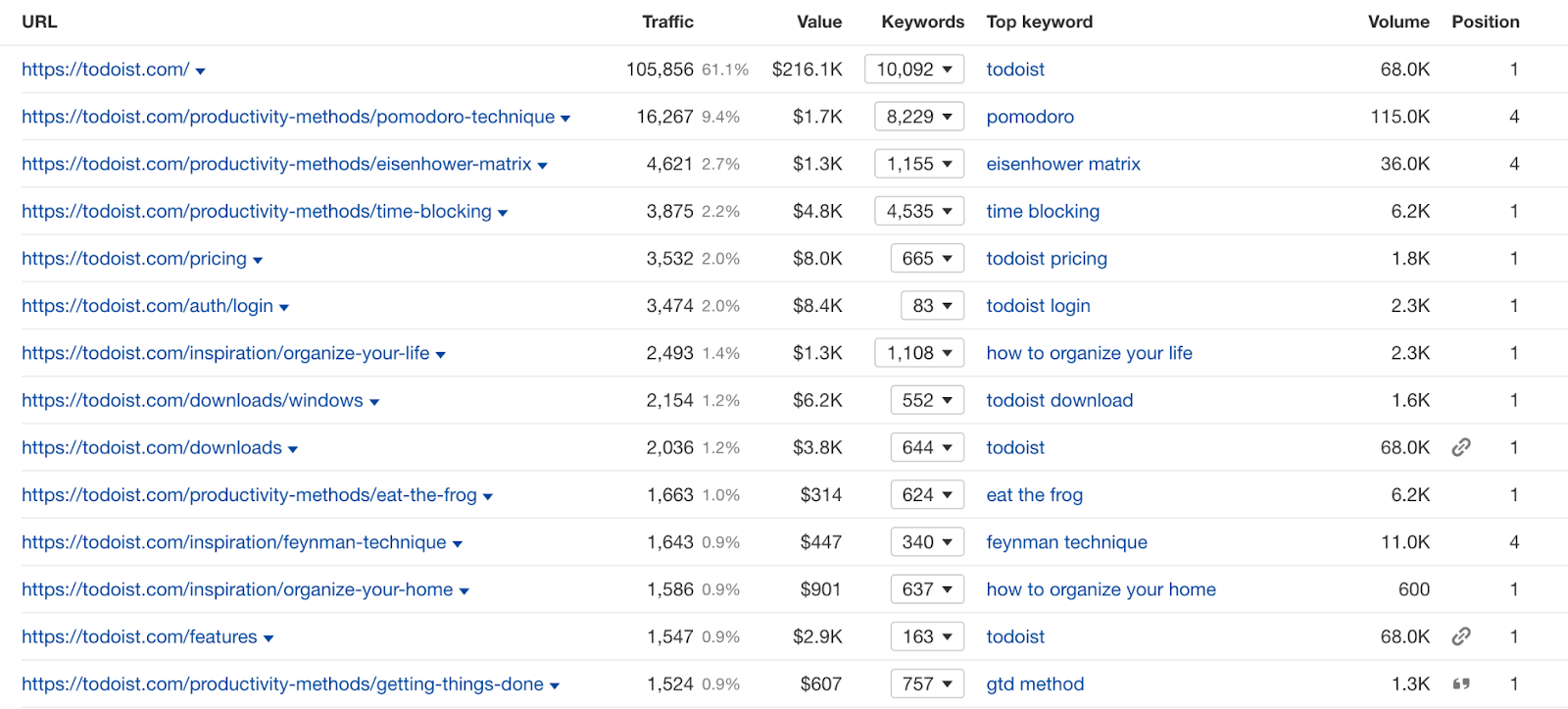Sort by the Keywords column header
Screen dimensions: 1568x709
pos(922,22)
